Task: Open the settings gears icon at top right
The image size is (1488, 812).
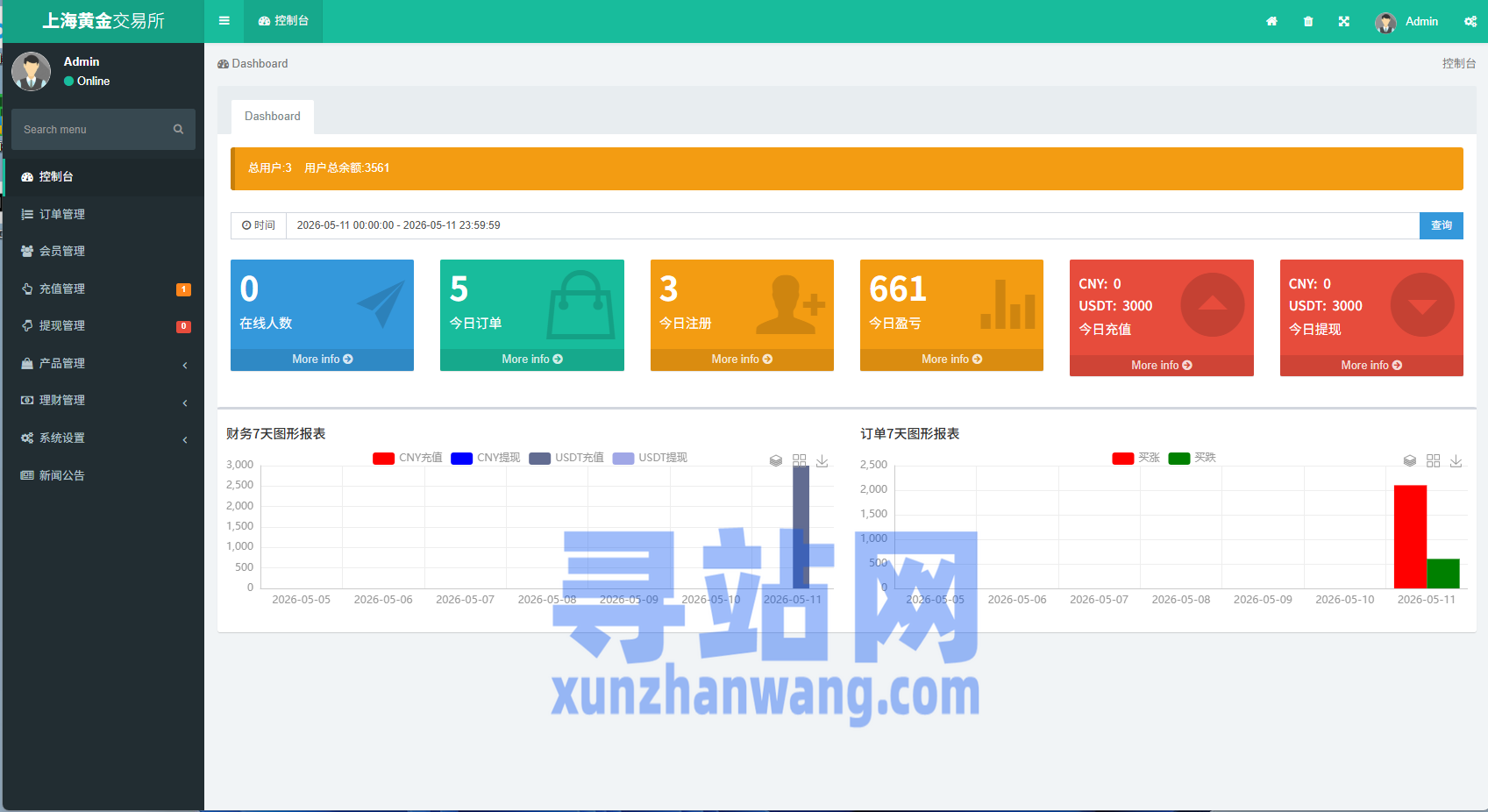Action: [1470, 21]
